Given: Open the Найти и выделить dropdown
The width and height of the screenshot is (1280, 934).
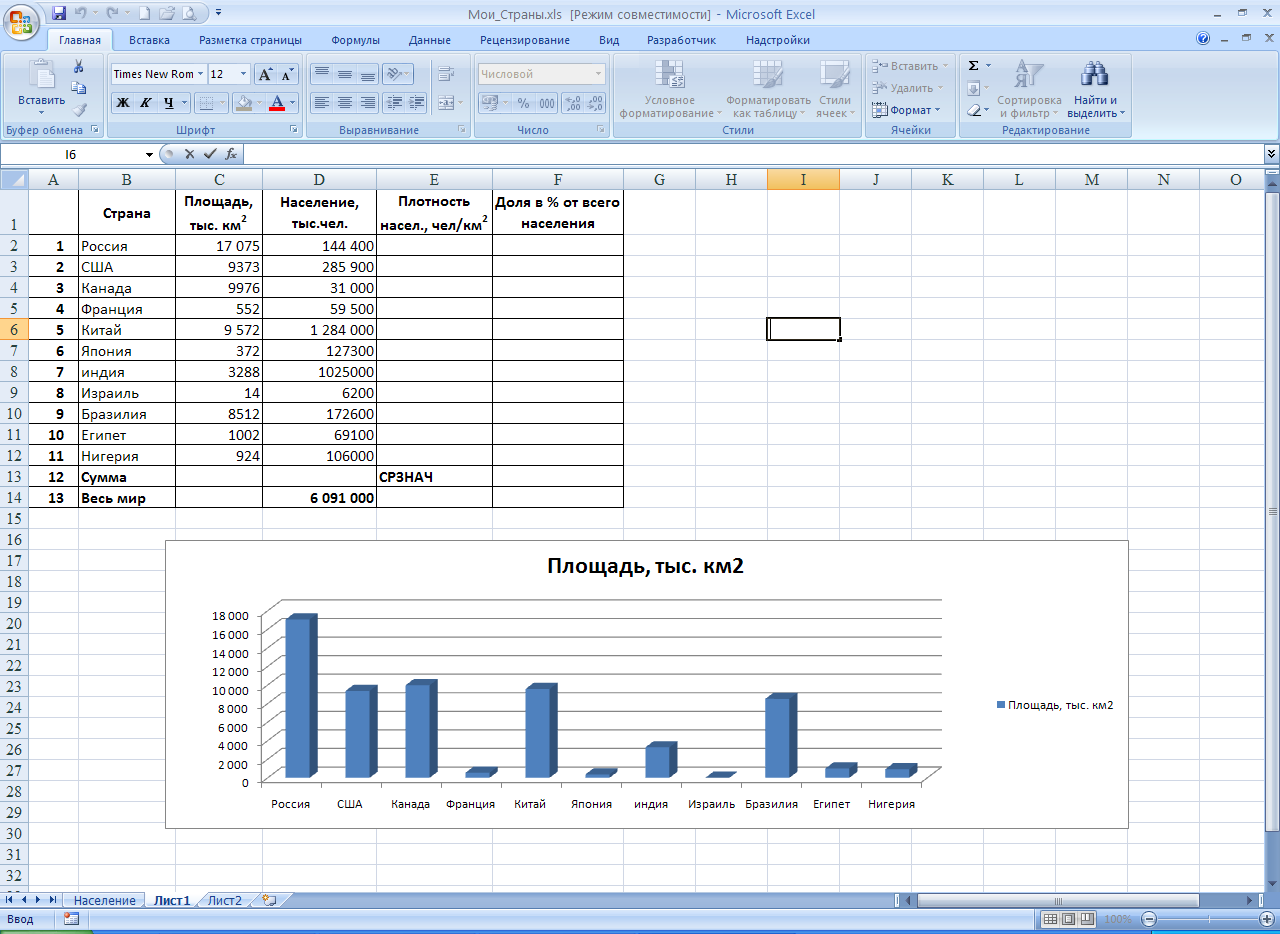Looking at the screenshot, I should pyautogui.click(x=1096, y=90).
